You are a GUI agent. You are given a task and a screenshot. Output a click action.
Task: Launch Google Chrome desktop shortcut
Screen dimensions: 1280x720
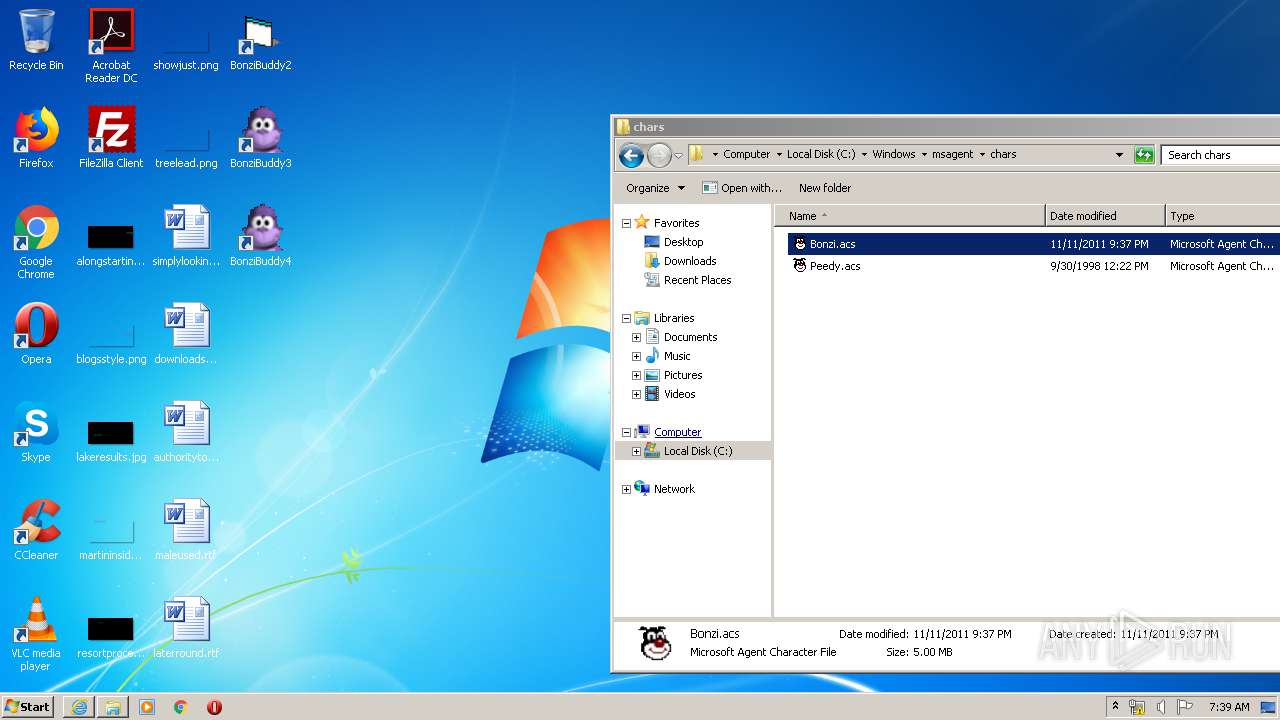pyautogui.click(x=36, y=242)
